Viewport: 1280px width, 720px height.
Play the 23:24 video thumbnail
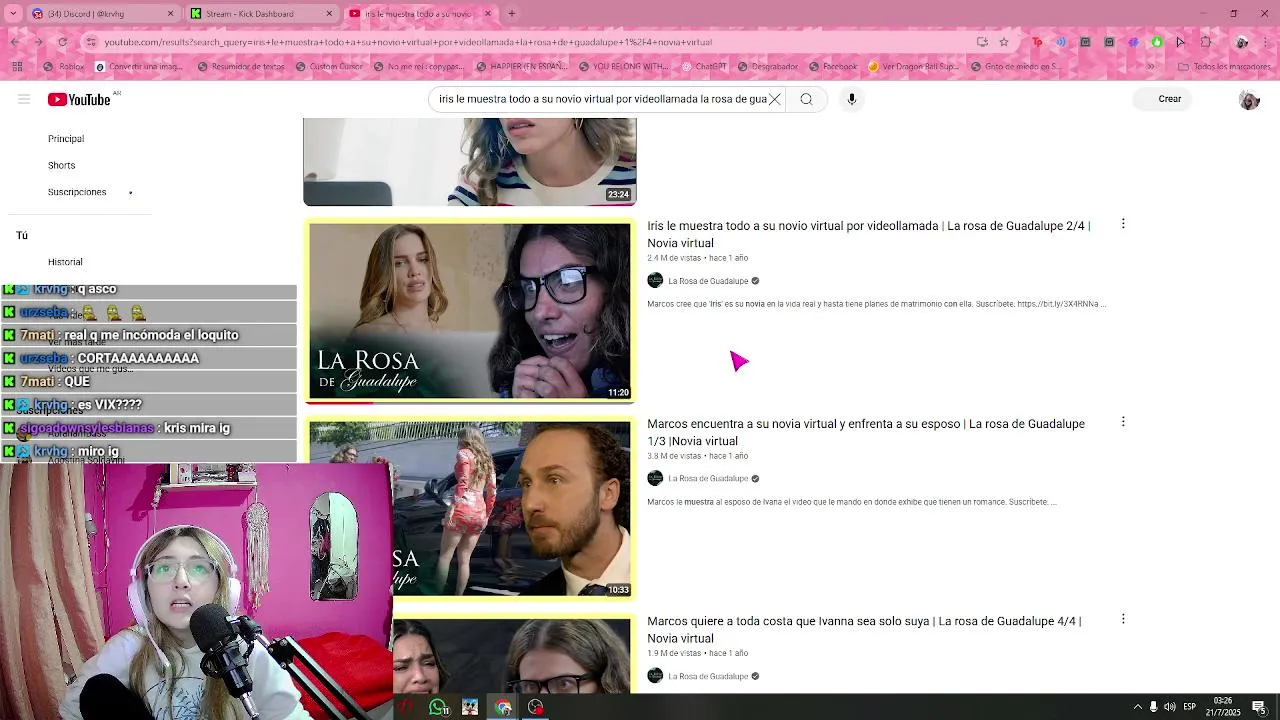pyautogui.click(x=470, y=162)
